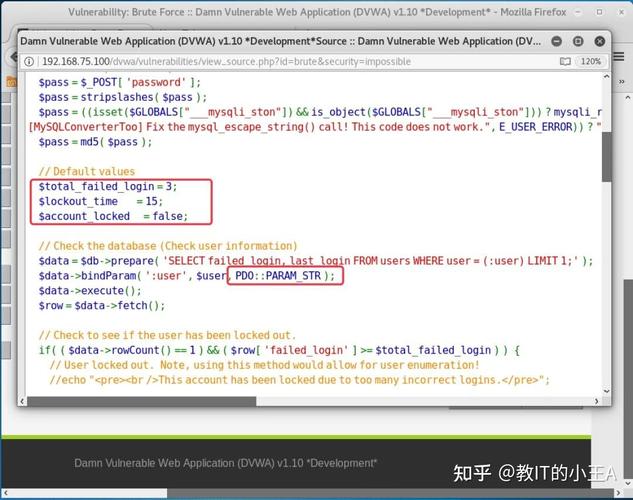Click the DVWA v1.10 *Development* footer text
Image resolution: width=633 pixels, height=500 pixels.
pos(225,463)
